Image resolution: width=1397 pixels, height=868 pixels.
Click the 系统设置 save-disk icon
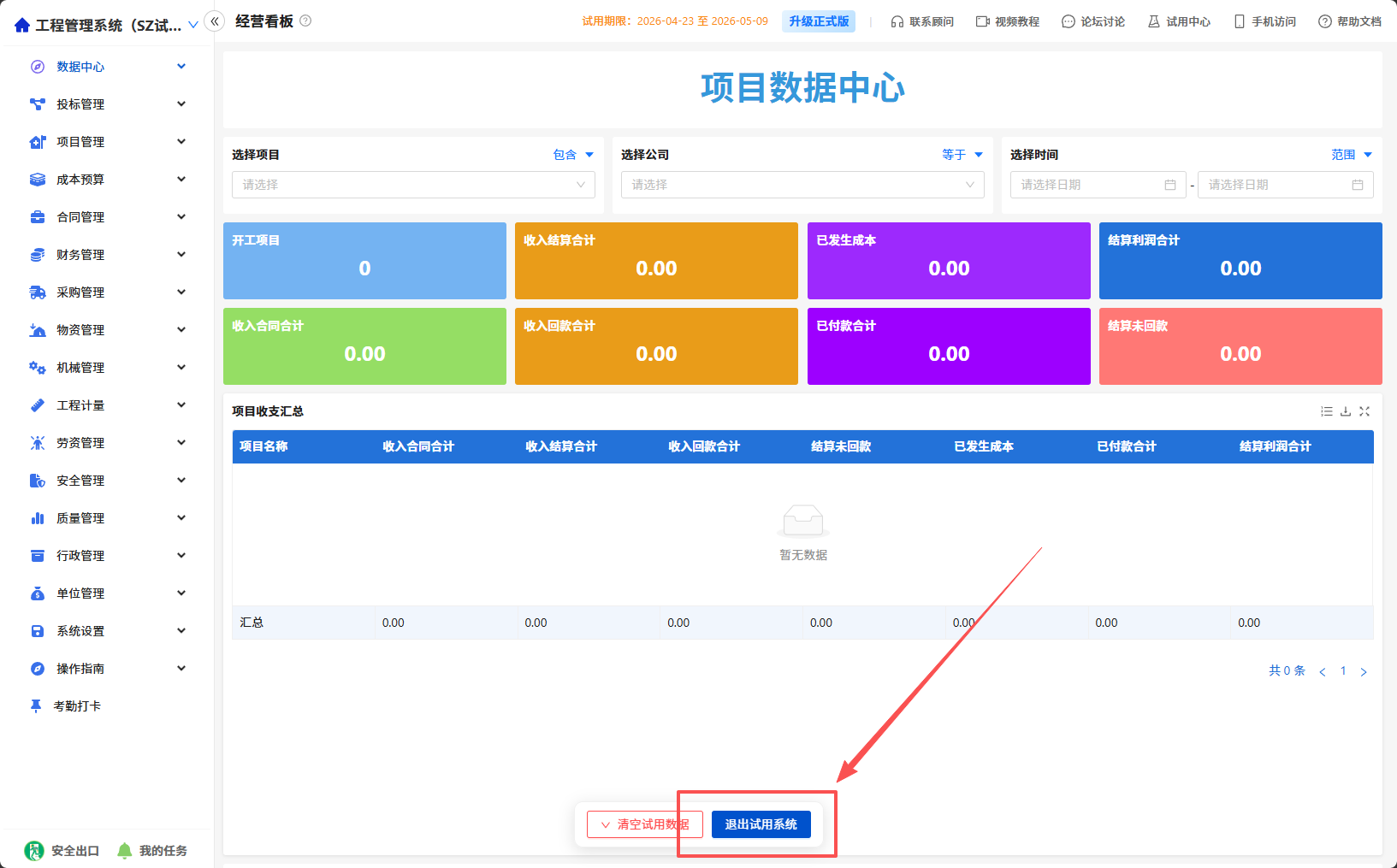38,631
